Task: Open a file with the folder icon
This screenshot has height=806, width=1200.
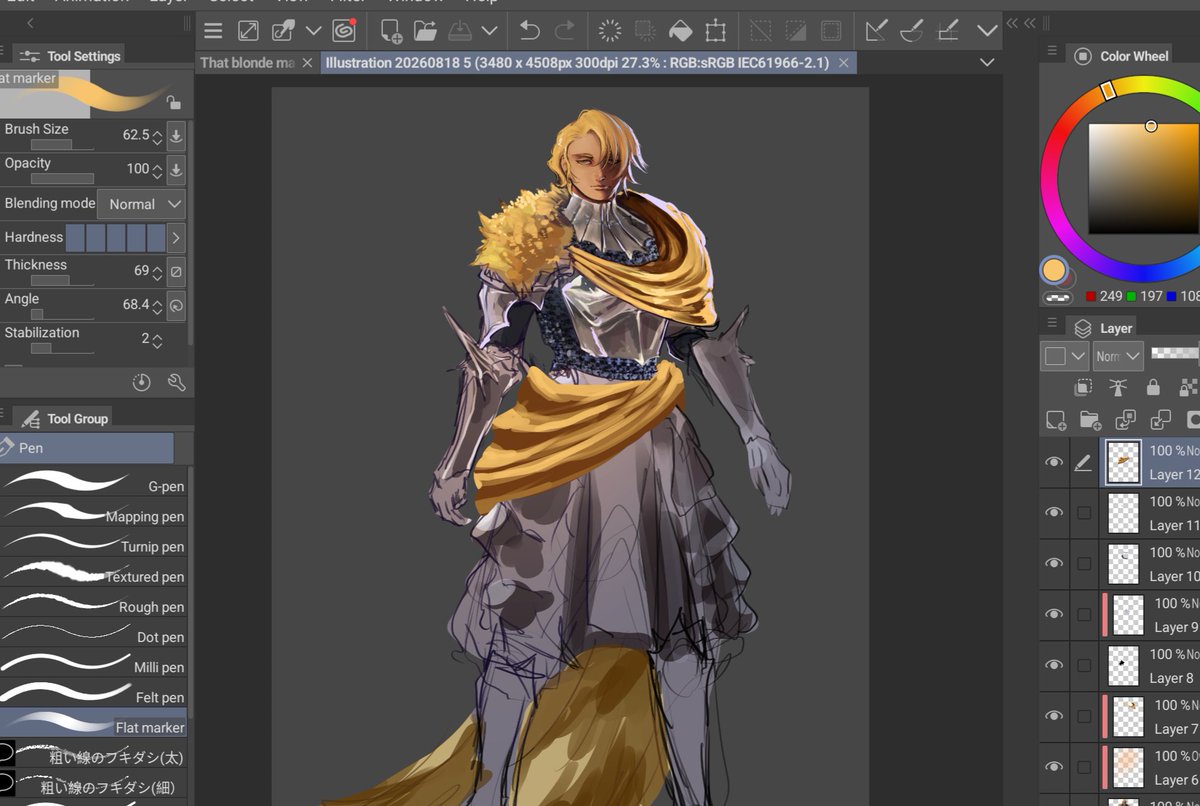Action: tap(426, 31)
